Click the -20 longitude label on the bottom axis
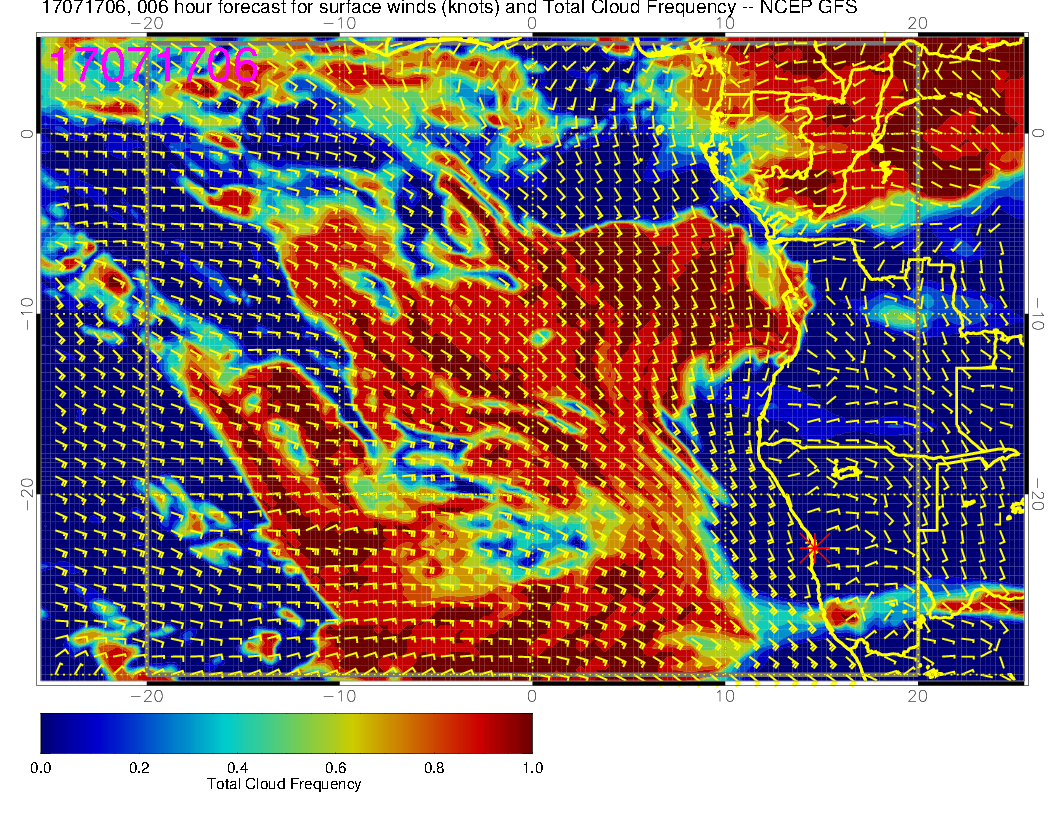The width and height of the screenshot is (1056, 816). (146, 696)
